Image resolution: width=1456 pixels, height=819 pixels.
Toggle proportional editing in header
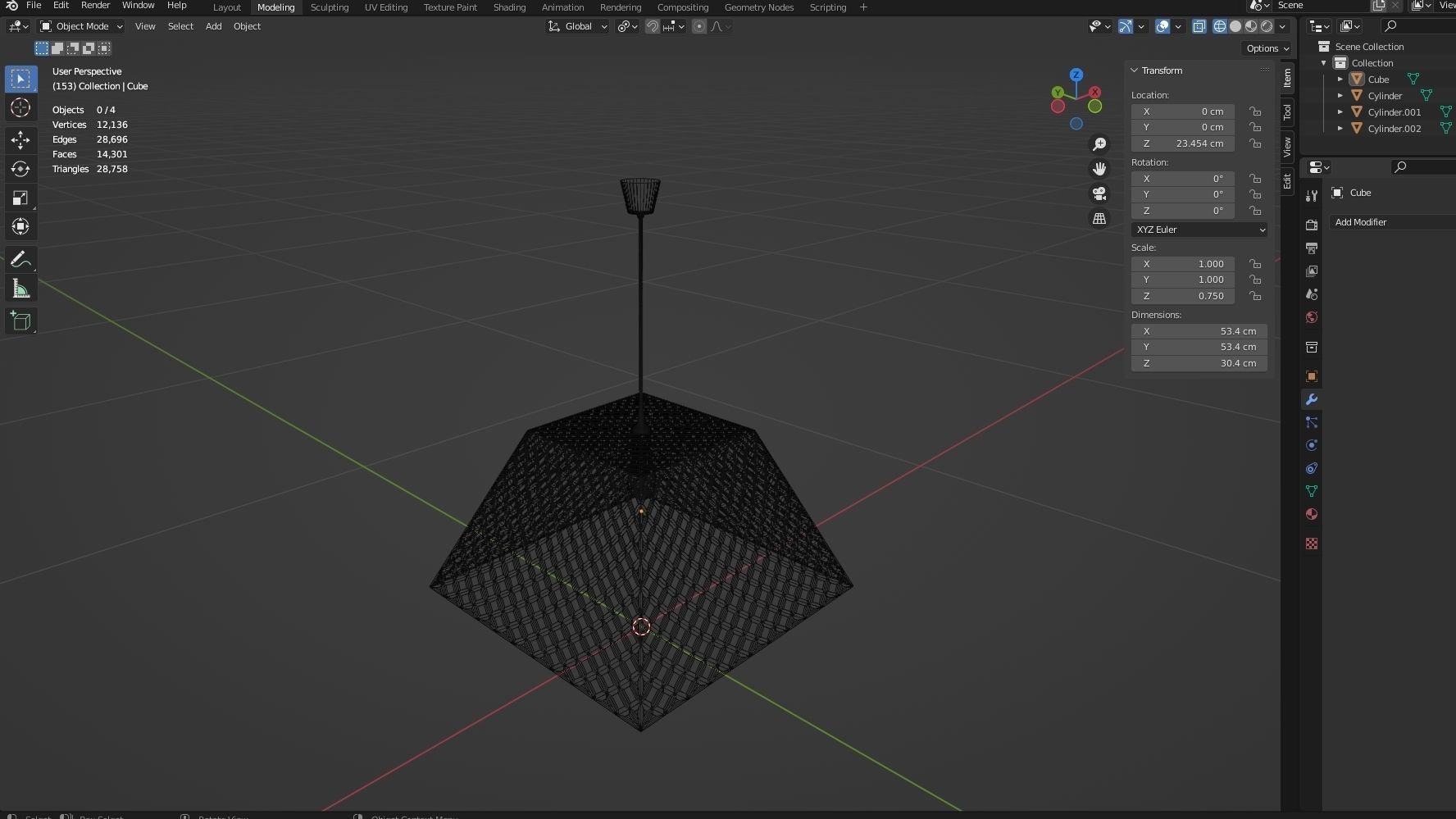(x=698, y=26)
